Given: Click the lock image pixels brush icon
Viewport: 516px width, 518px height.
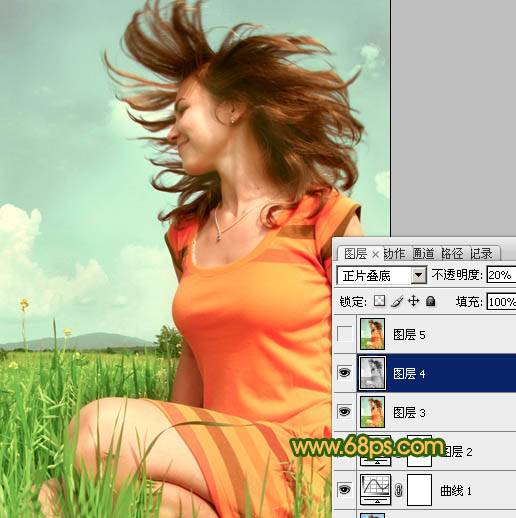Looking at the screenshot, I should coord(397,301).
